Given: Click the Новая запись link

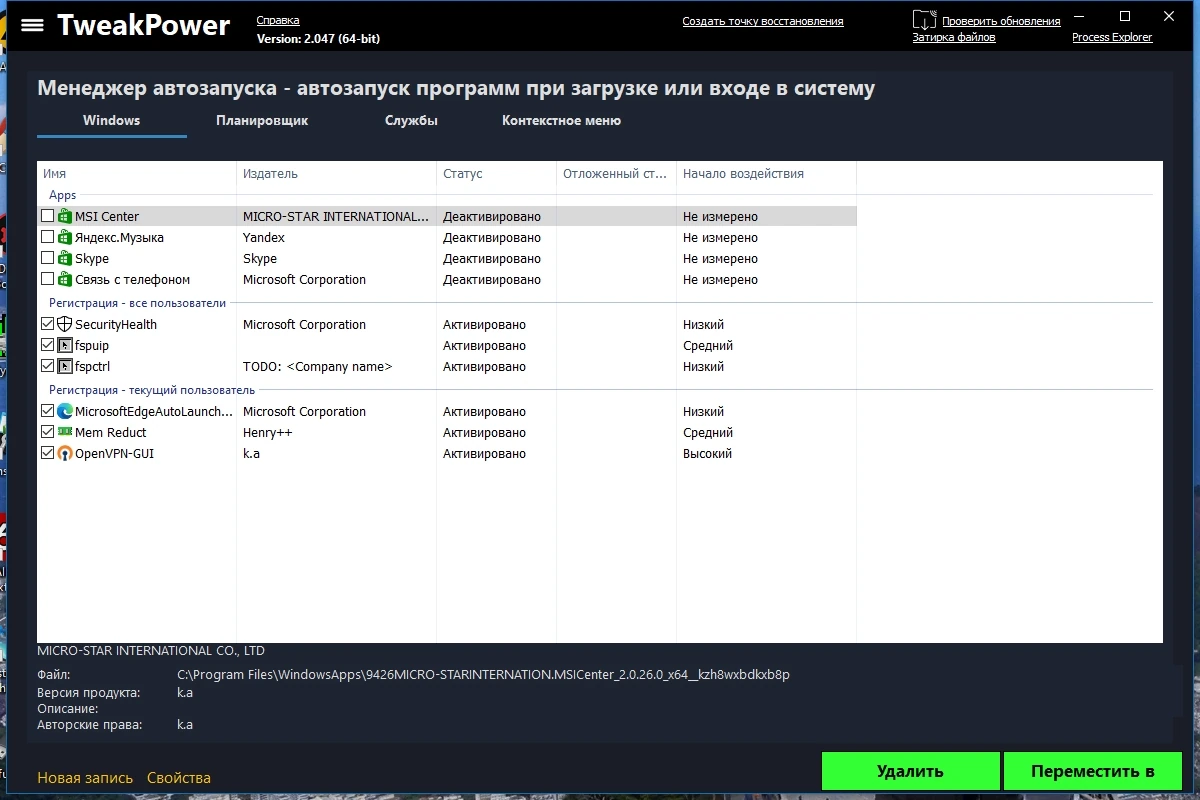Looking at the screenshot, I should point(85,778).
